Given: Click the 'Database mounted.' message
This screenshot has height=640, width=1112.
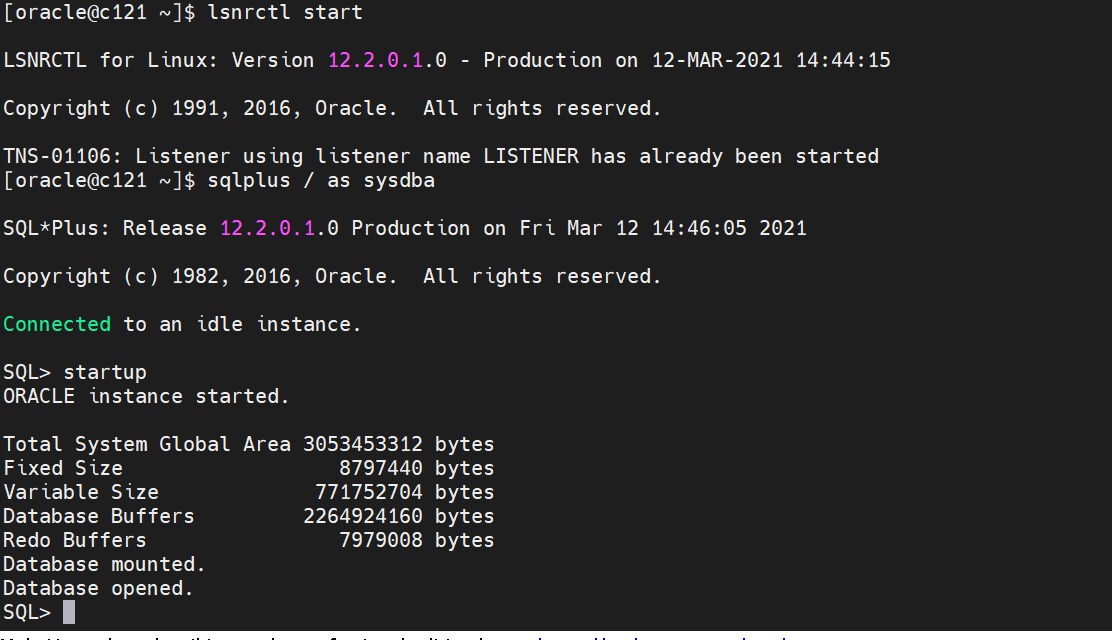Looking at the screenshot, I should [x=104, y=564].
